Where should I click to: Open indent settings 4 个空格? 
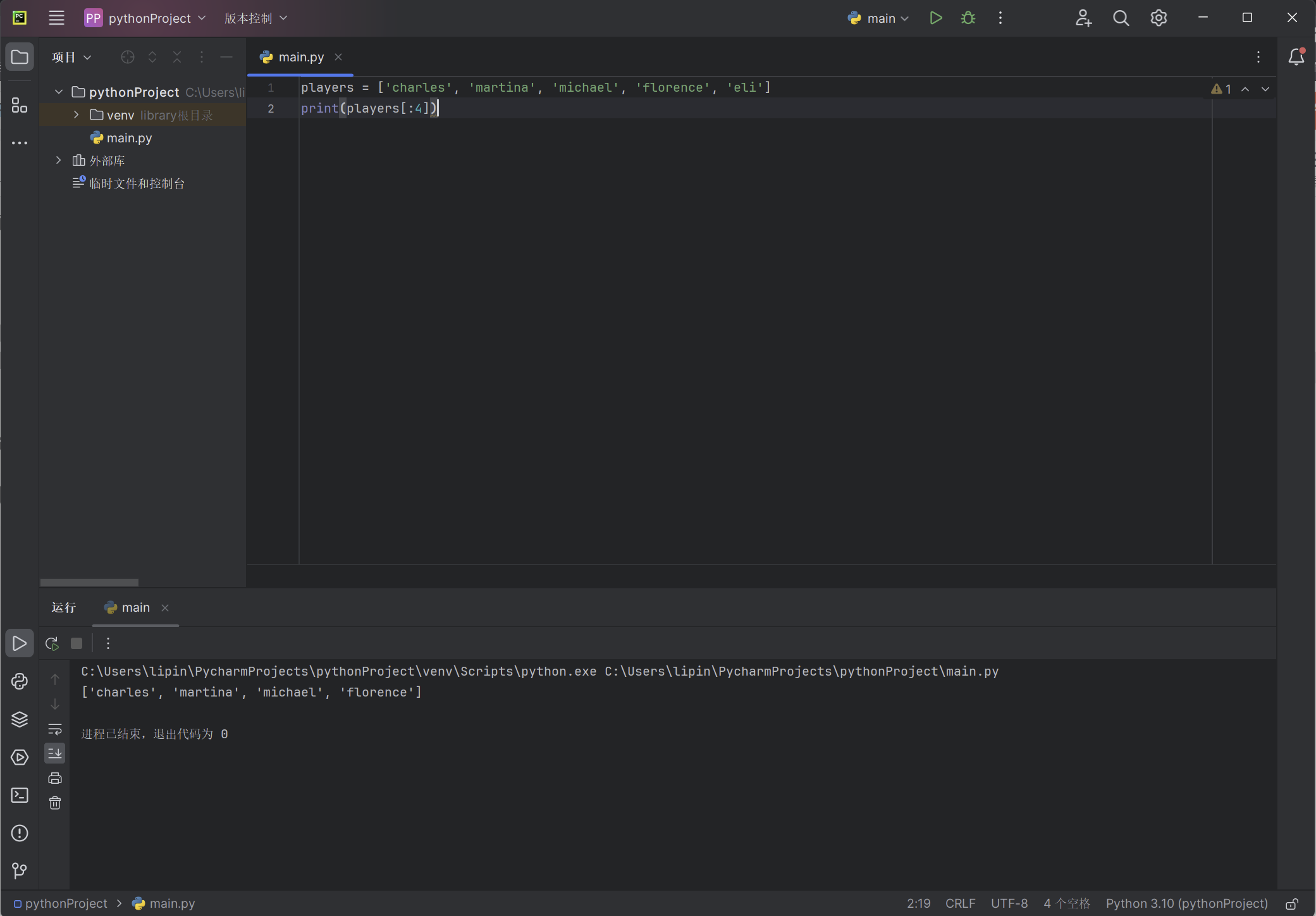pos(1067,903)
